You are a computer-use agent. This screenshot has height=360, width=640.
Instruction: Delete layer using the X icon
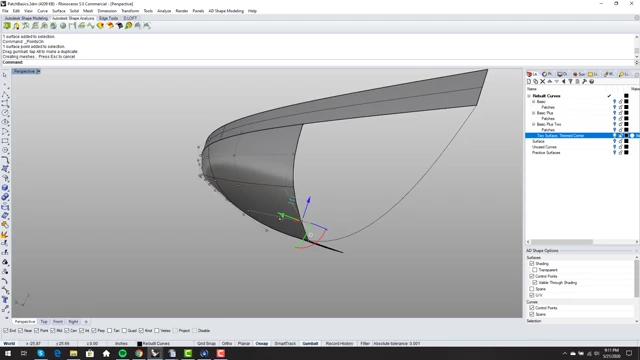tap(542, 82)
